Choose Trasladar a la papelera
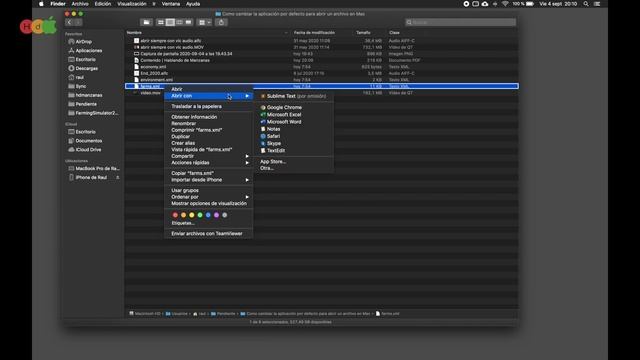The height and width of the screenshot is (360, 640). click(209, 107)
